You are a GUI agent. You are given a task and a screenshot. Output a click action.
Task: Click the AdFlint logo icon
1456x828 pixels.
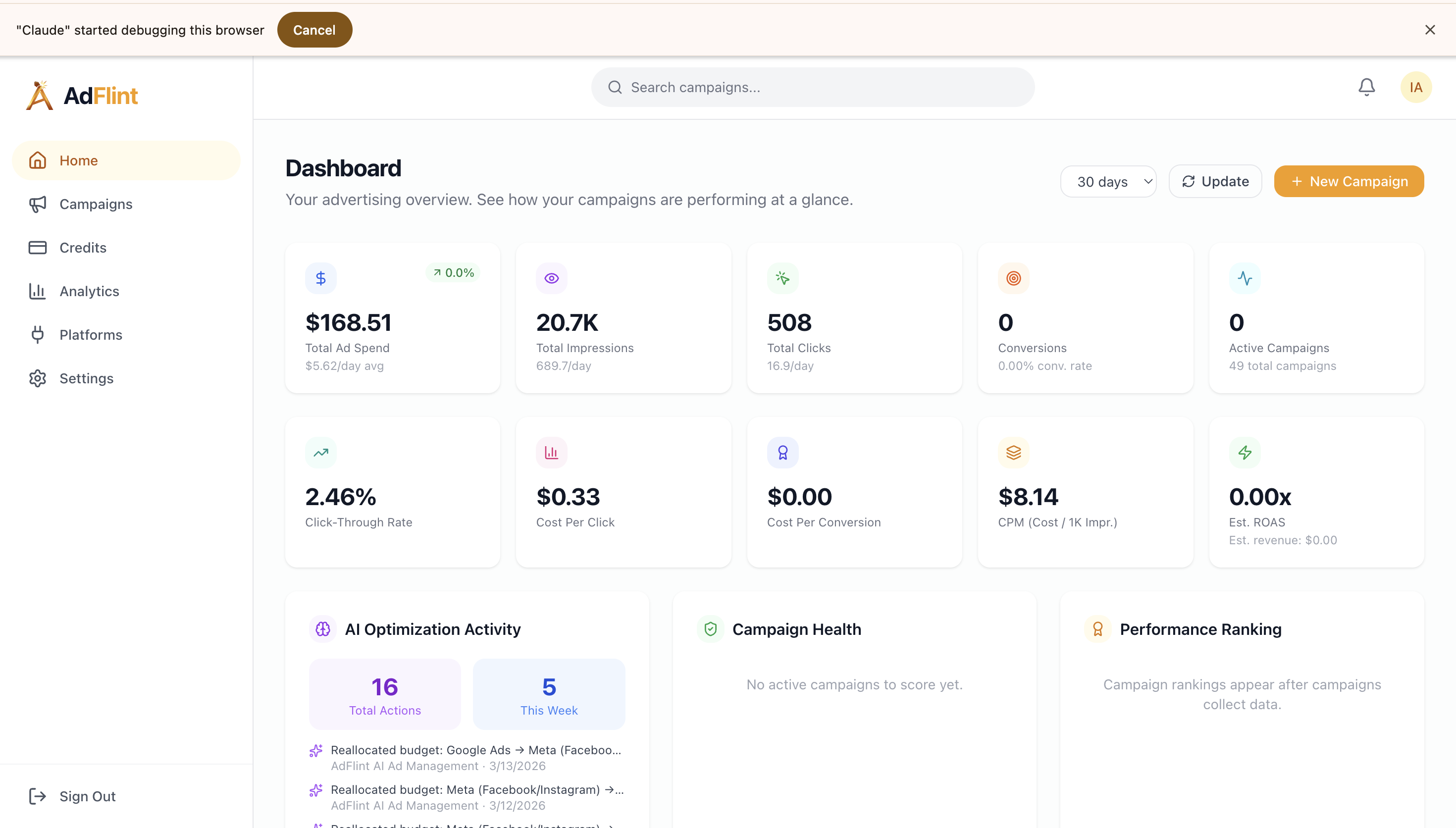39,95
